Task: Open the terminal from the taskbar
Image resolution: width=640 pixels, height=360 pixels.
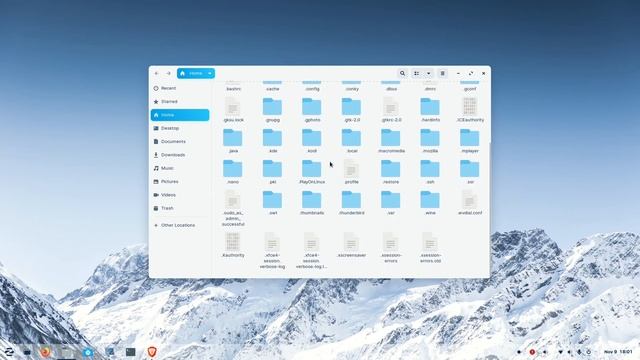Action: [131, 351]
